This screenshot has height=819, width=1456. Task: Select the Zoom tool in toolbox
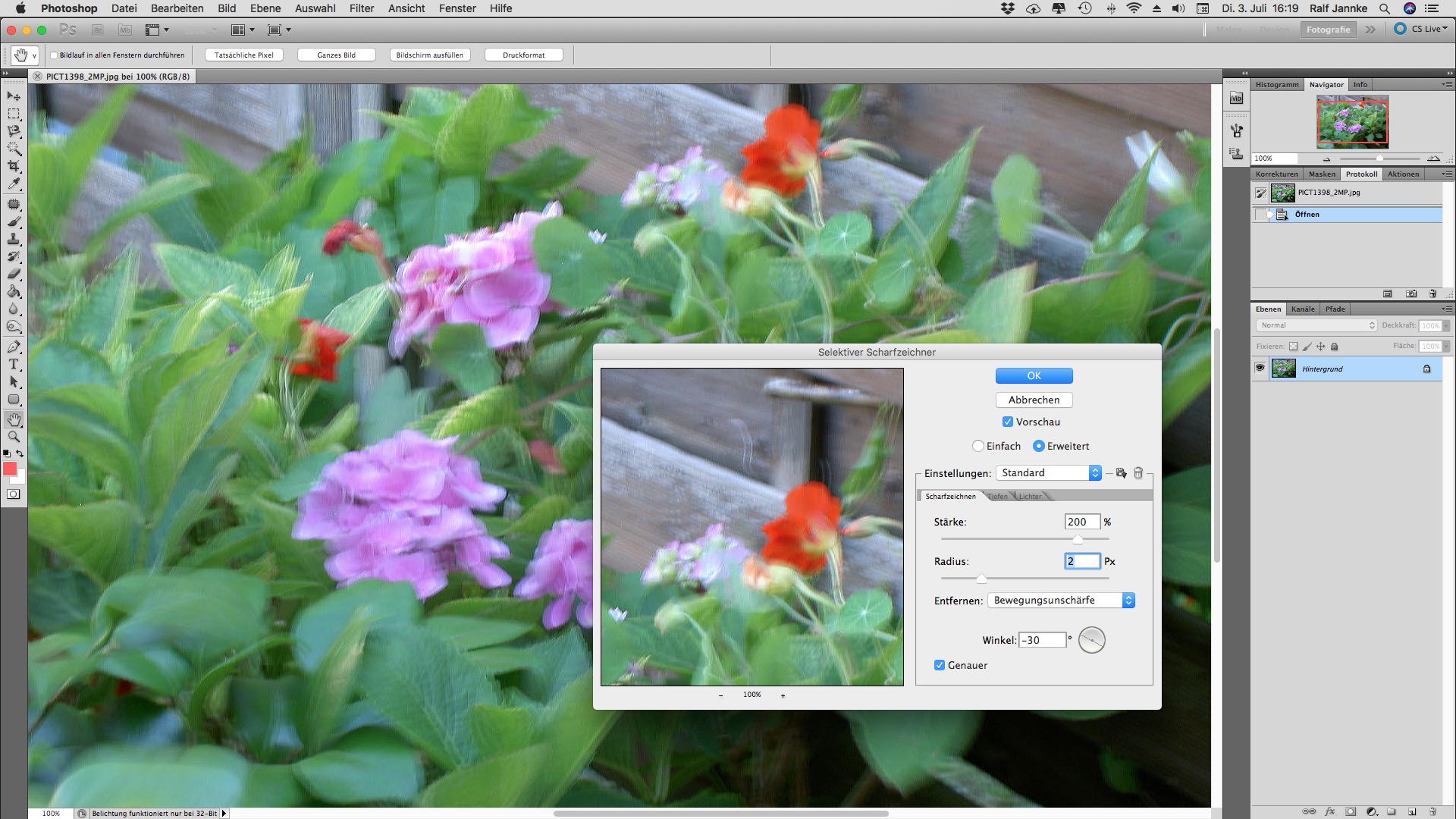click(14, 438)
